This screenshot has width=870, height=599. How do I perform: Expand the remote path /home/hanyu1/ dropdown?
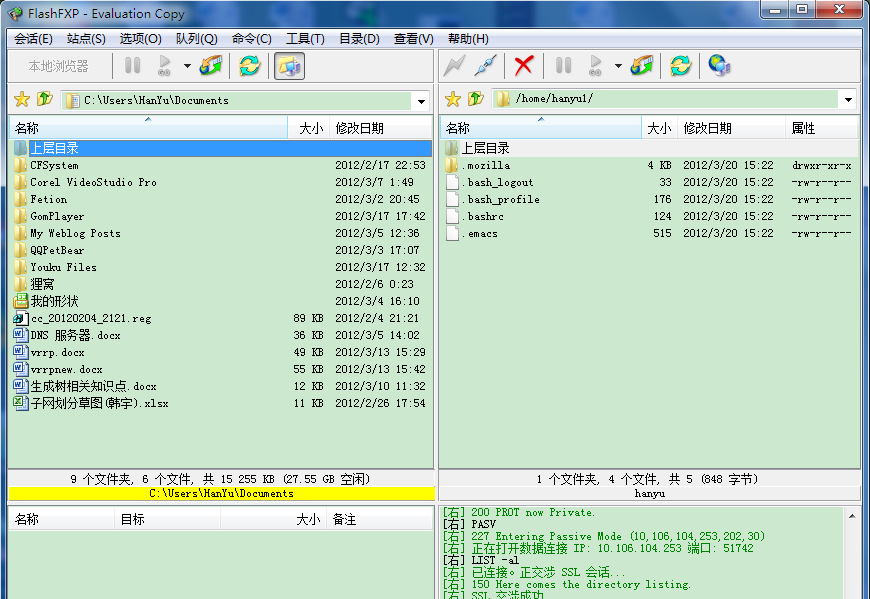pyautogui.click(x=848, y=100)
